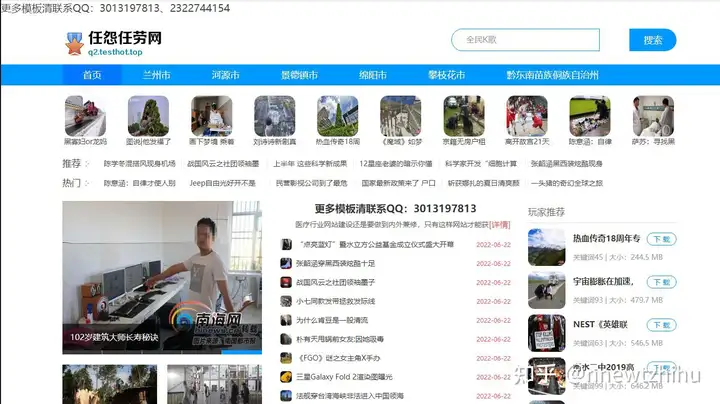This screenshot has height=404, width=720.
Task: Open article 《FGO》谜之女主角X手办
Action: pos(338,358)
